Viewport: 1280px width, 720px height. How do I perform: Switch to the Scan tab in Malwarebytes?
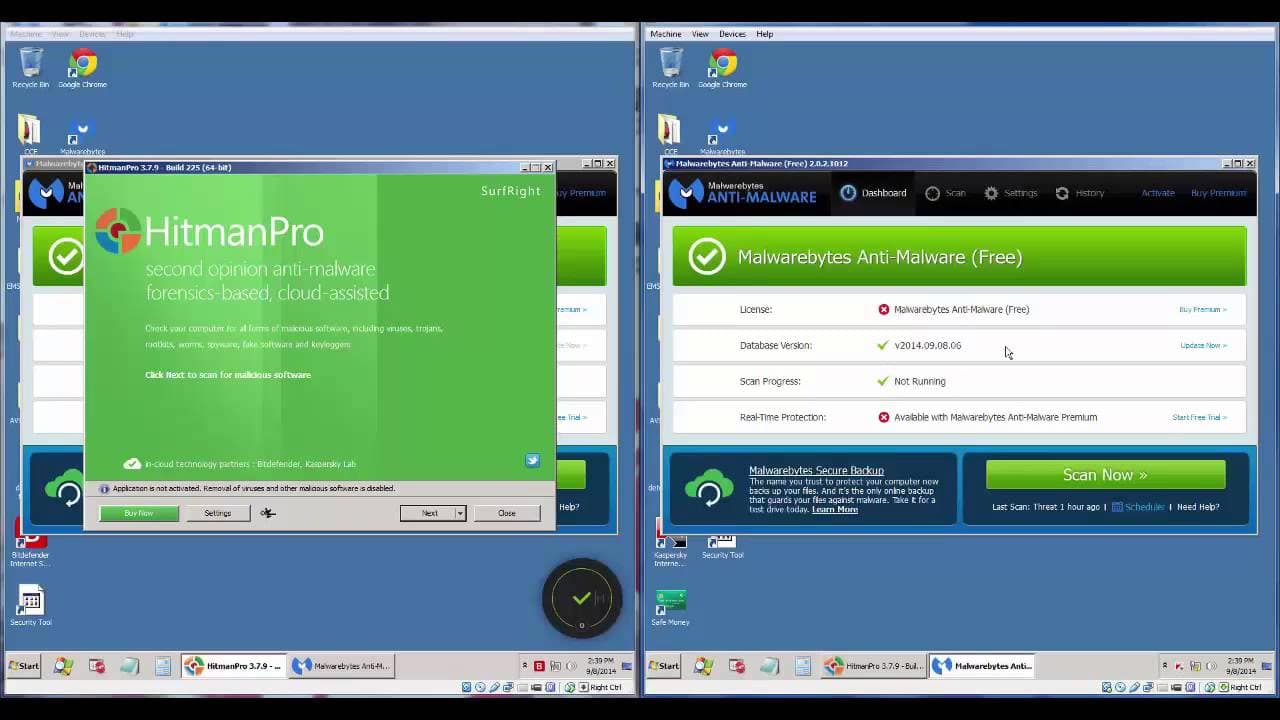(945, 193)
